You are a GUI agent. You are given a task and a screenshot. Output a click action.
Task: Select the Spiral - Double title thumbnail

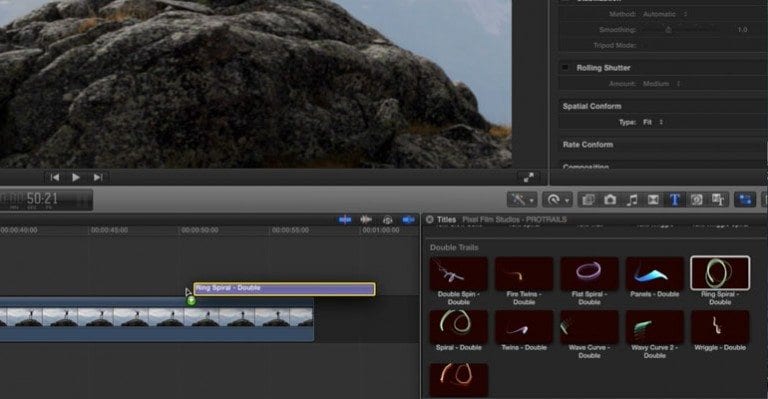458,327
